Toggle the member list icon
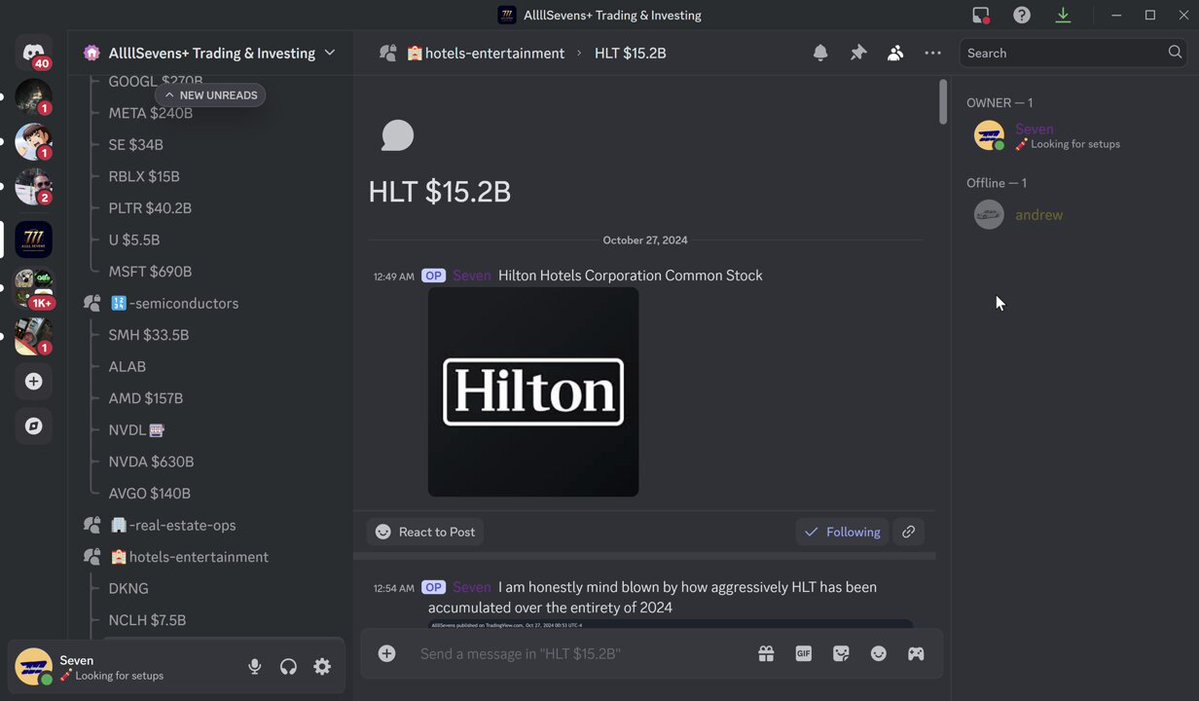Image resolution: width=1199 pixels, height=701 pixels. click(x=895, y=53)
